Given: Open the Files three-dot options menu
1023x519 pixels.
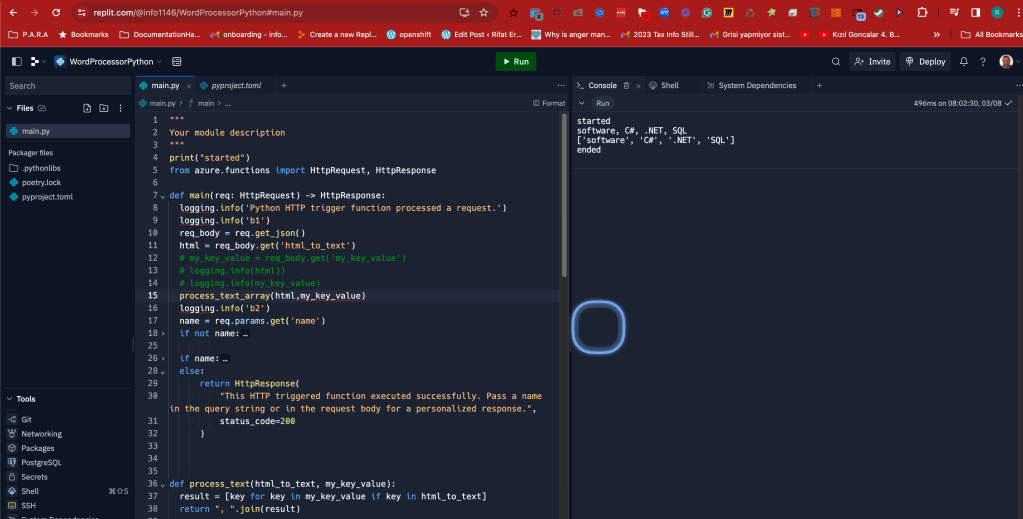Looking at the screenshot, I should pos(121,108).
